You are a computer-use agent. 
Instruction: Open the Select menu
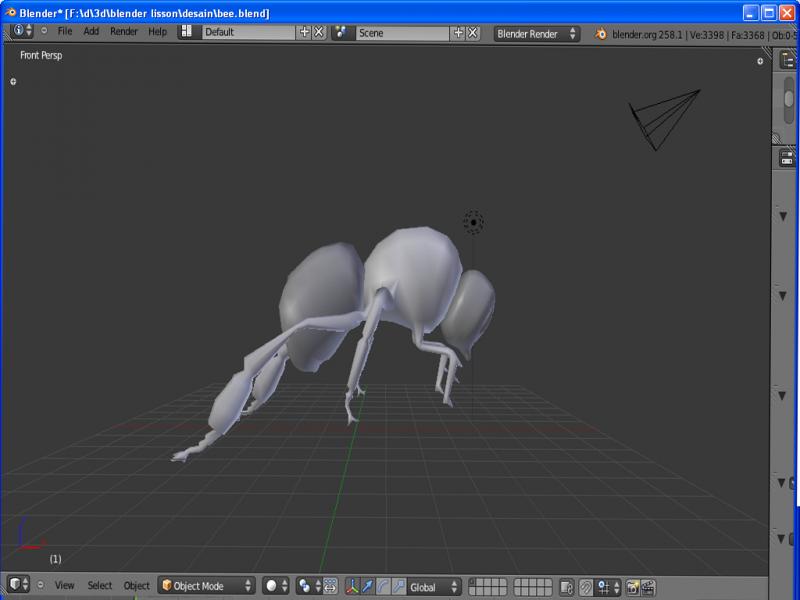99,585
